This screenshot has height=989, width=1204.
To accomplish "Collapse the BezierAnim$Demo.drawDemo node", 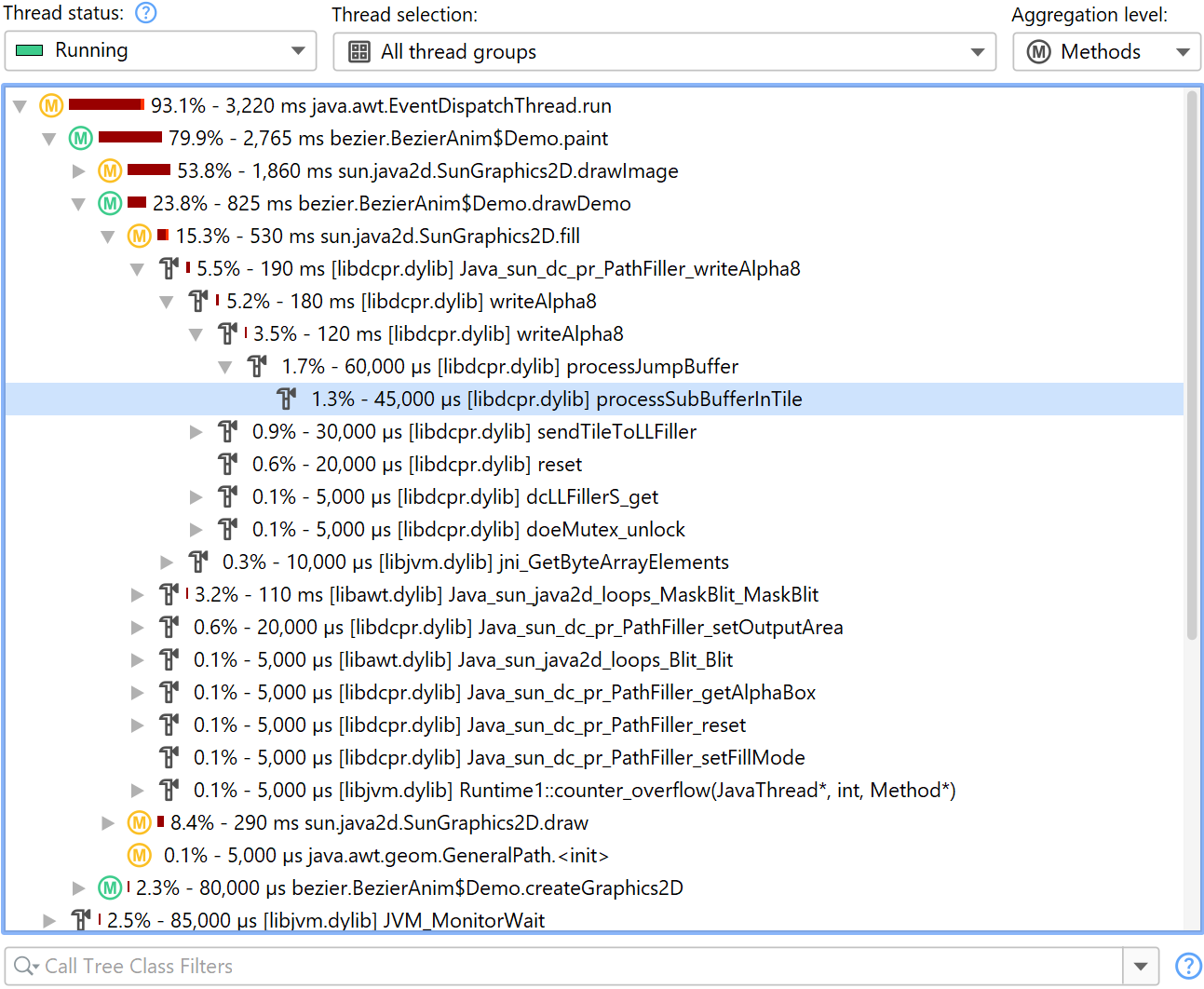I will click(x=79, y=204).
